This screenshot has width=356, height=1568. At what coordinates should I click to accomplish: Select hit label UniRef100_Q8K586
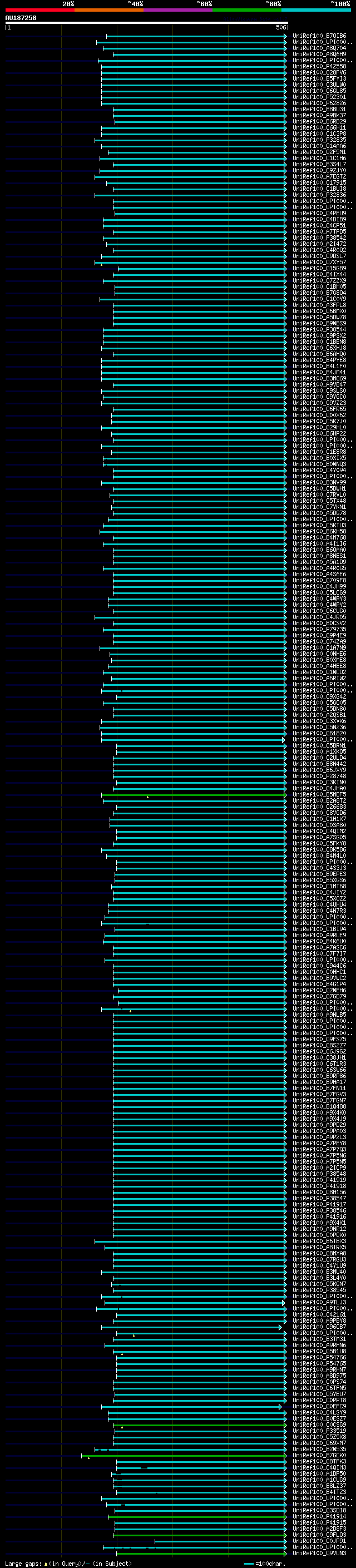(319, 850)
